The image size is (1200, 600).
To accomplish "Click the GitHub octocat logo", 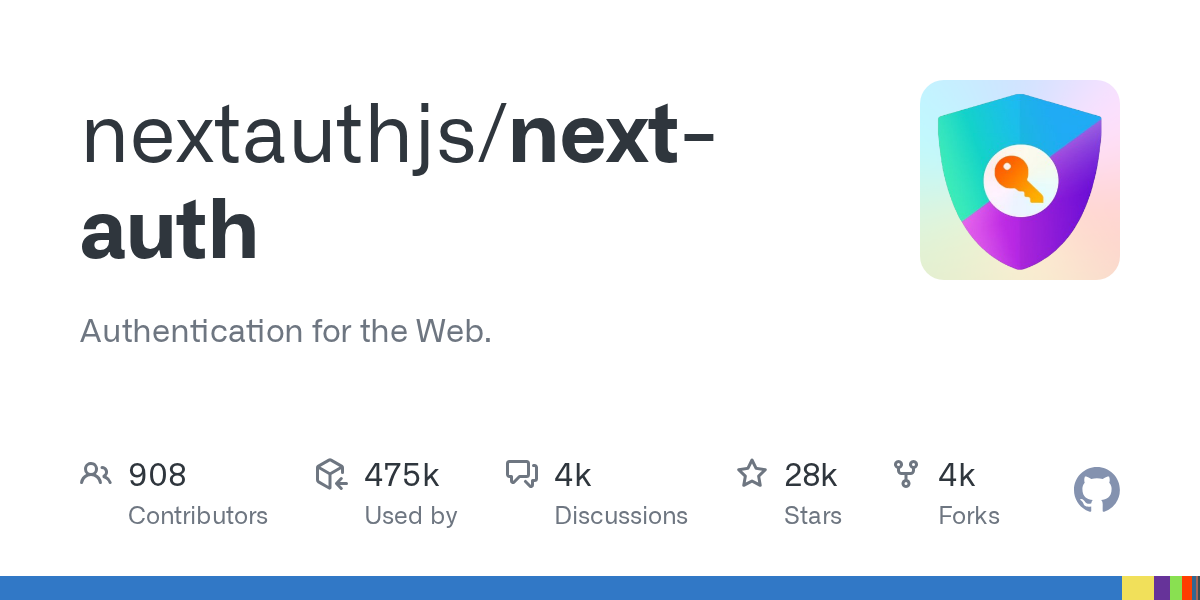I will click(x=1096, y=490).
